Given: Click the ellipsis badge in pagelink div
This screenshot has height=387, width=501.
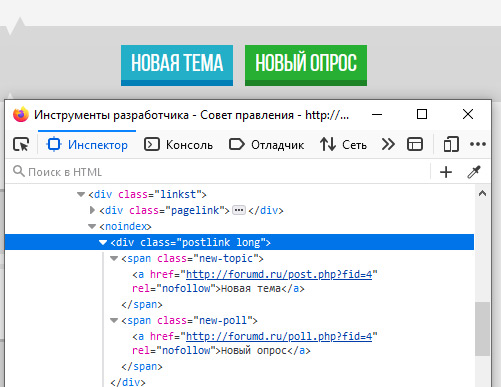Looking at the screenshot, I should pos(239,210).
